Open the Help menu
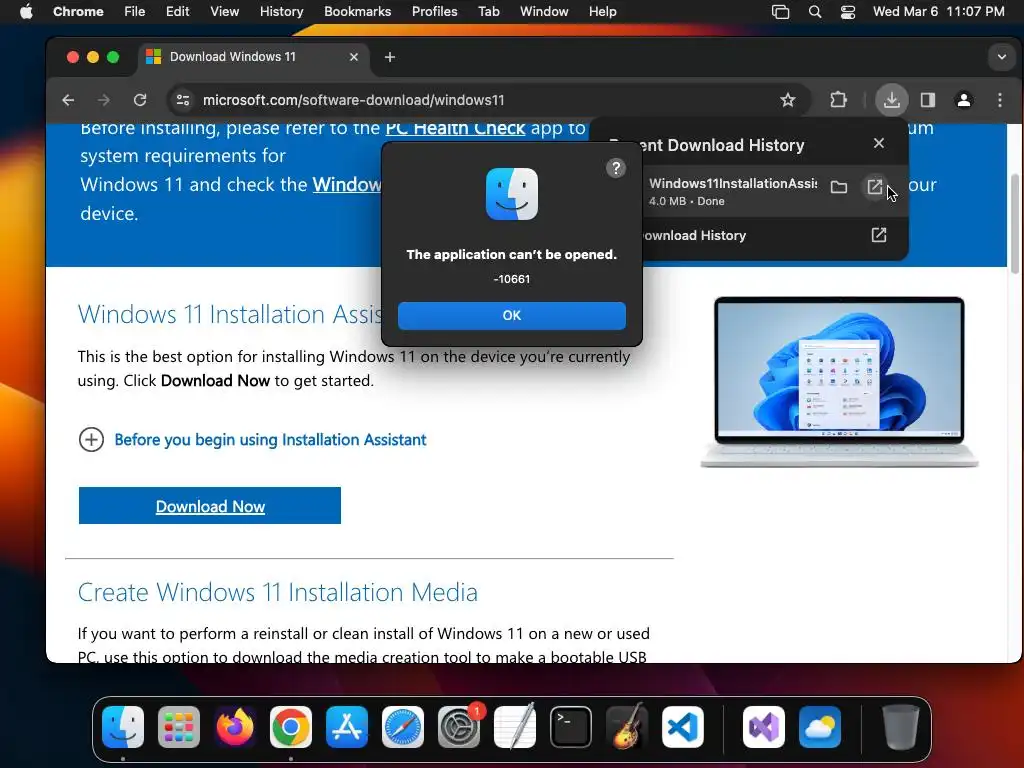Image resolution: width=1024 pixels, height=768 pixels. [x=602, y=11]
